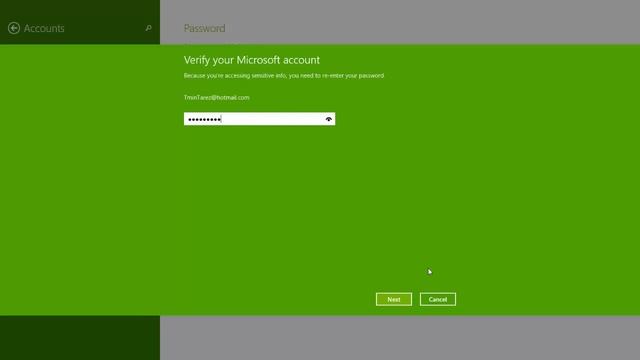Dismiss dialog with the Cancel button

438,299
